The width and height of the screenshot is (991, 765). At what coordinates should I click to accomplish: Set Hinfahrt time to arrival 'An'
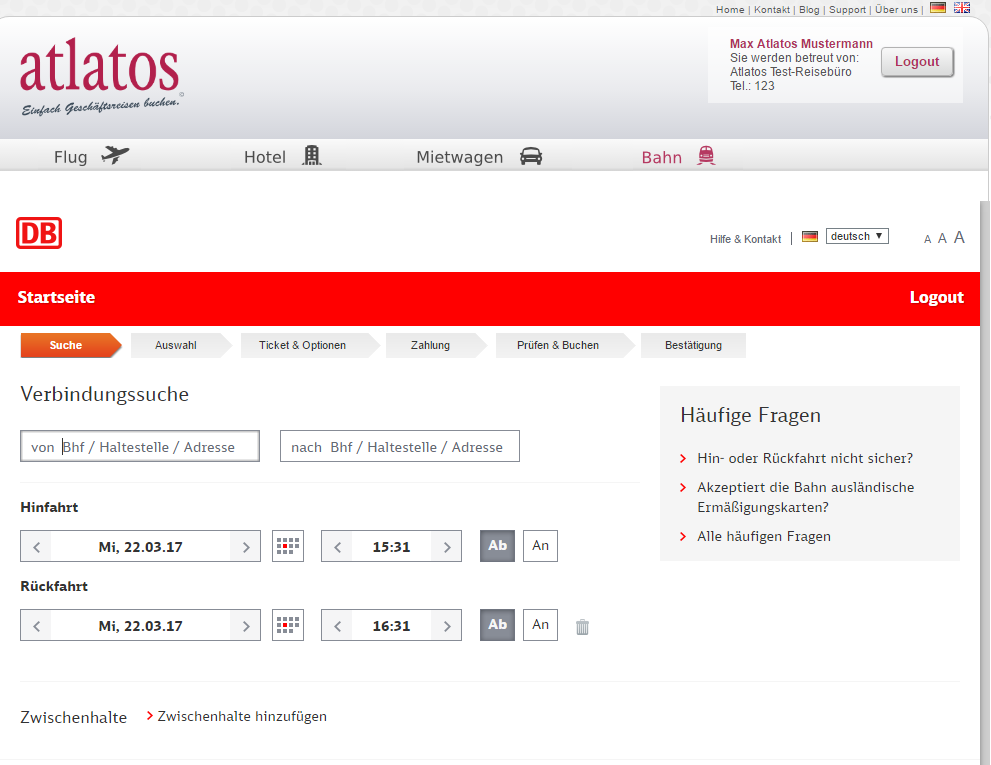click(x=540, y=546)
